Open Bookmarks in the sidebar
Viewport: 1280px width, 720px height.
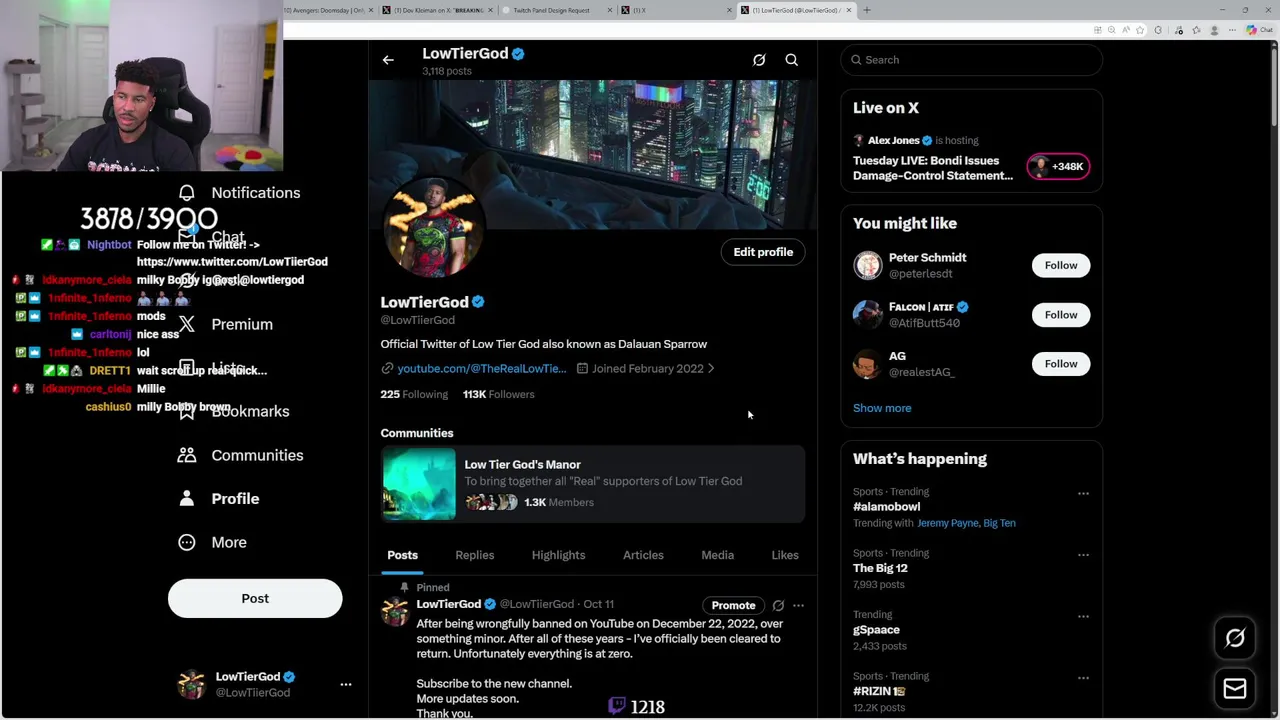point(250,411)
